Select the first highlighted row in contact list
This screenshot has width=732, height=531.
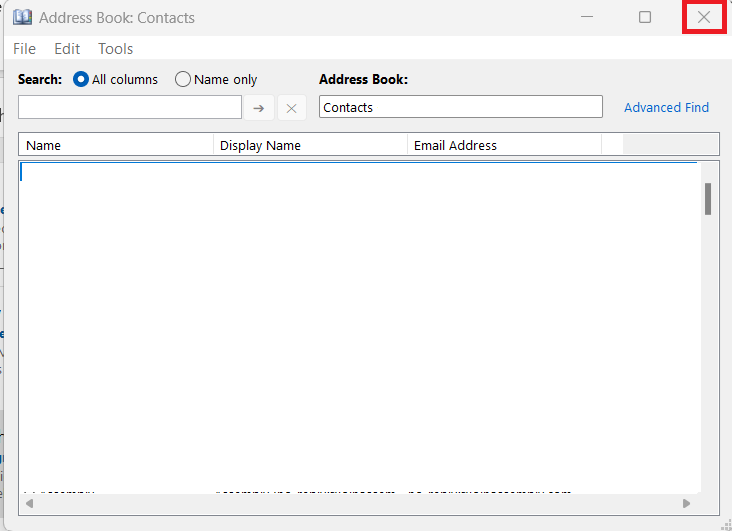pyautogui.click(x=359, y=172)
